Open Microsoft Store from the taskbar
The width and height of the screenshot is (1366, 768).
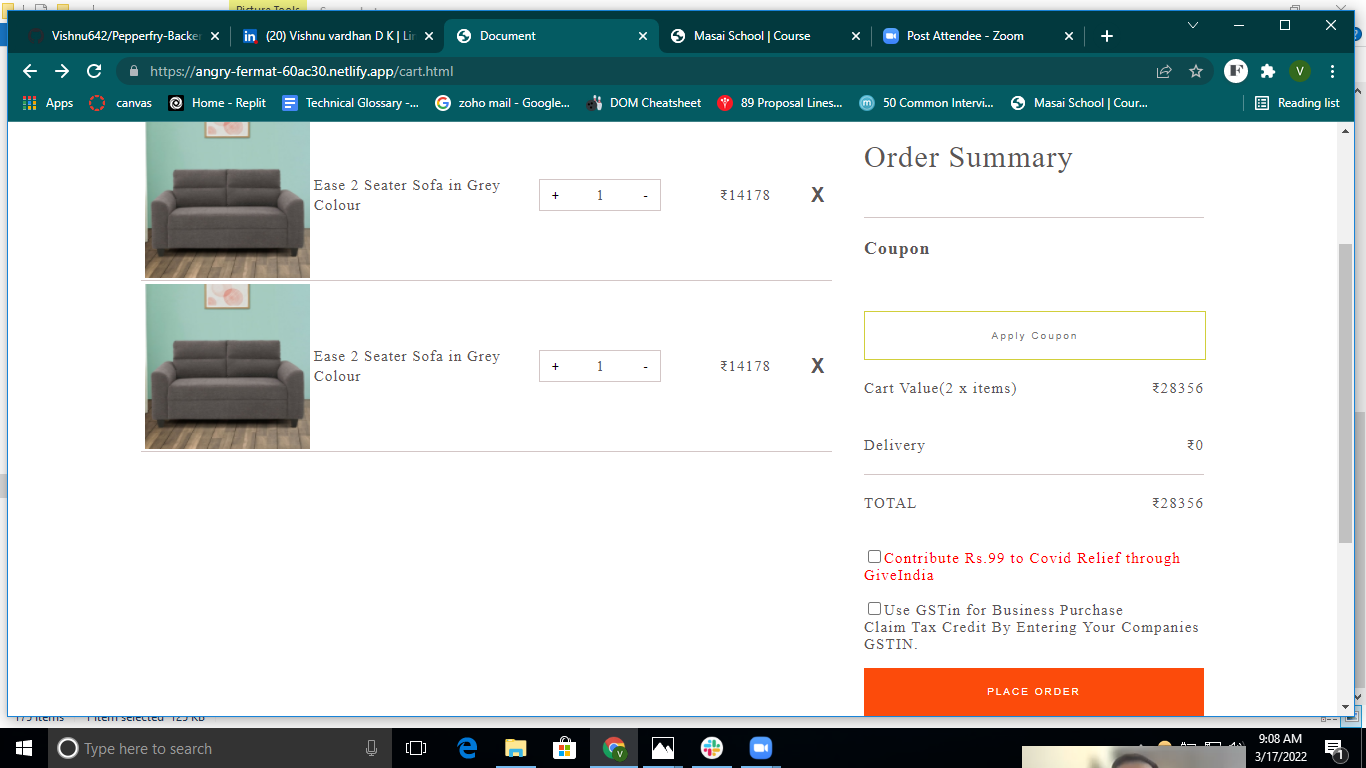pyautogui.click(x=565, y=748)
